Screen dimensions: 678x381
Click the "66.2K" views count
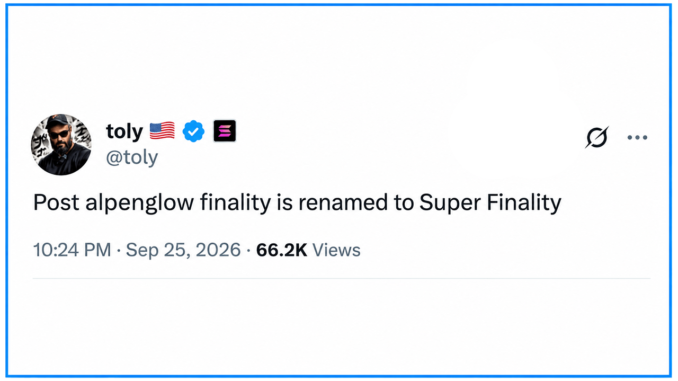click(x=281, y=250)
